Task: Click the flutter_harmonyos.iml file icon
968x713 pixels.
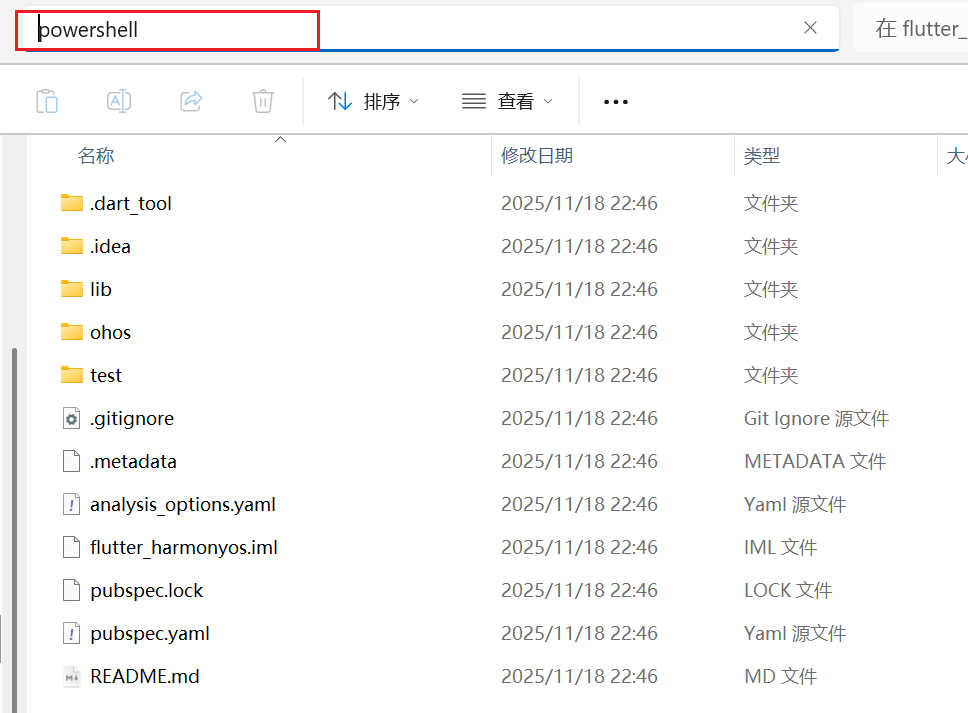Action: coord(72,548)
